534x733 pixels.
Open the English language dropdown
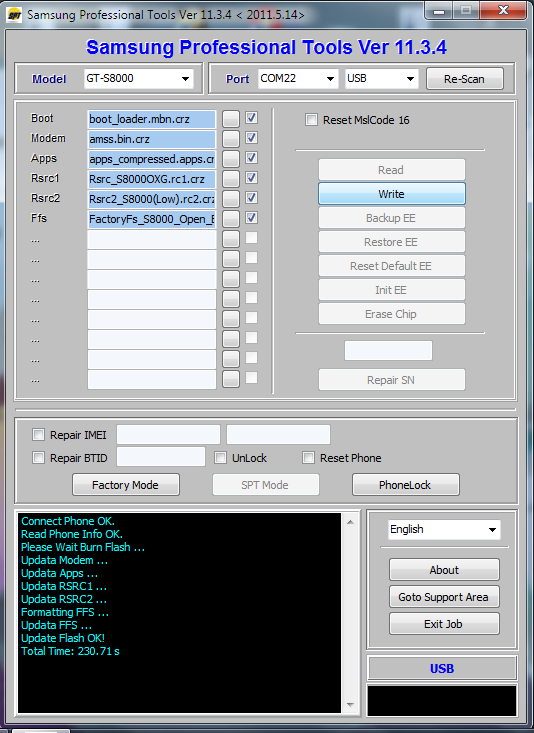(x=444, y=530)
